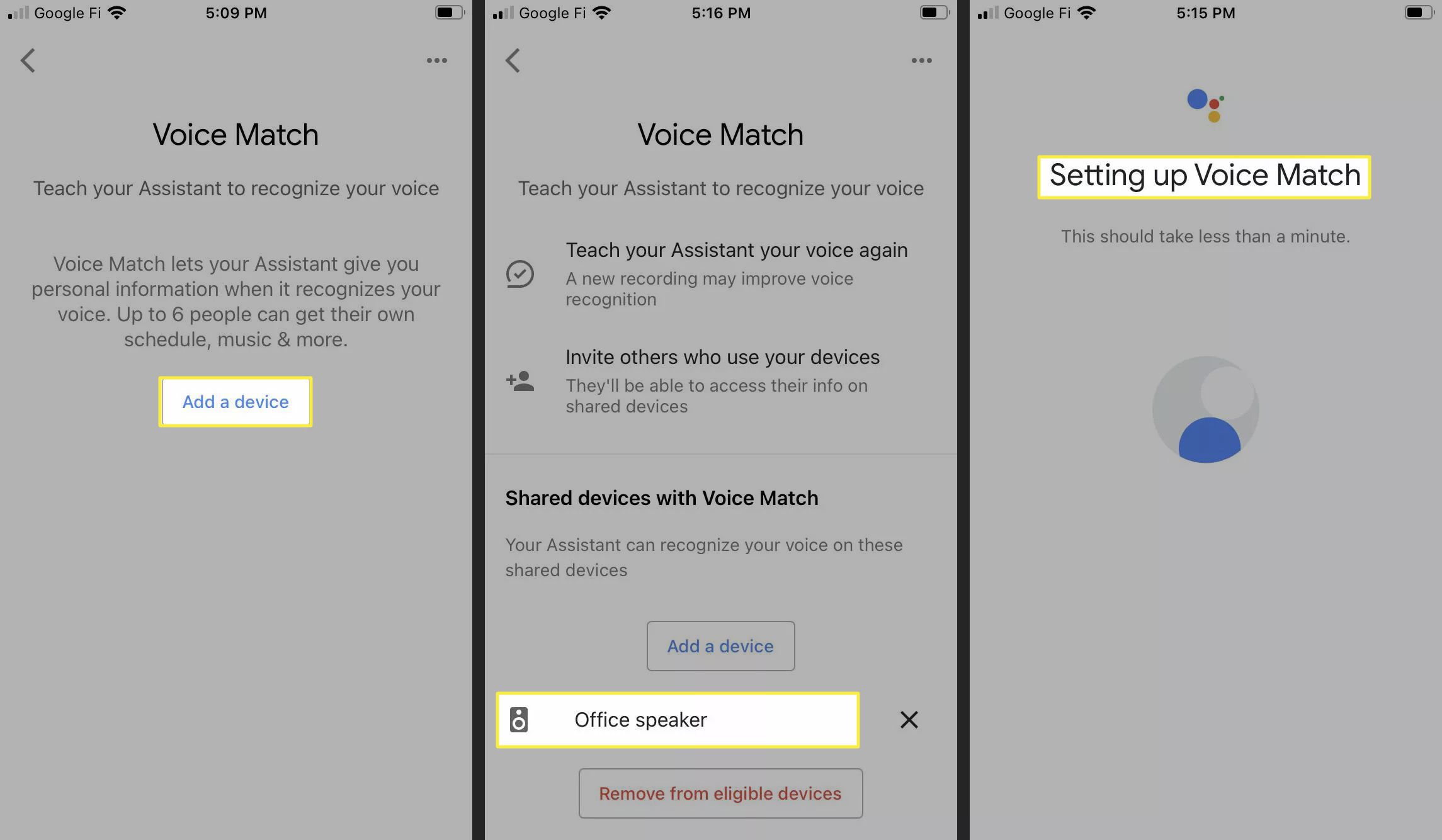This screenshot has height=840, width=1442.
Task: Select Remove from eligible devices option
Action: tap(720, 793)
